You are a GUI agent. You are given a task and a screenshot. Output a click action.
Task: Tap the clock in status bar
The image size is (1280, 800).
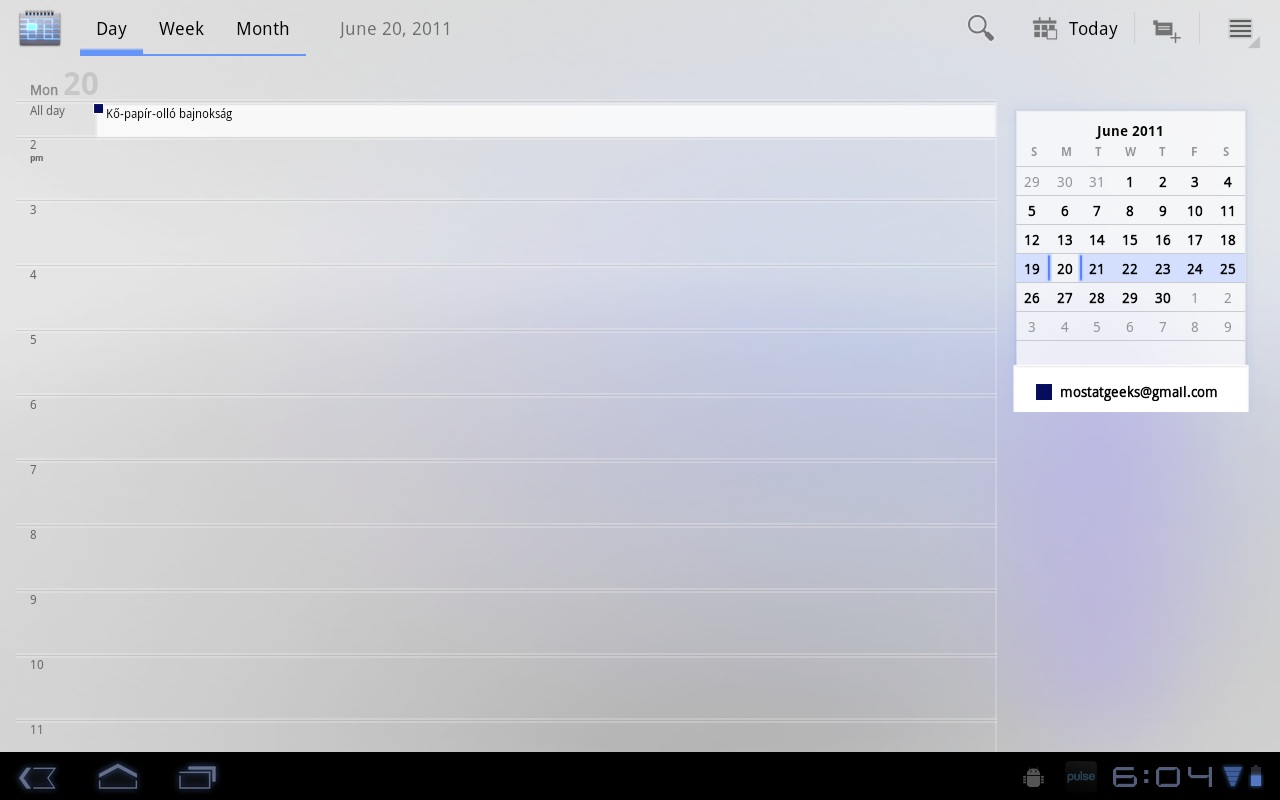pos(1162,777)
